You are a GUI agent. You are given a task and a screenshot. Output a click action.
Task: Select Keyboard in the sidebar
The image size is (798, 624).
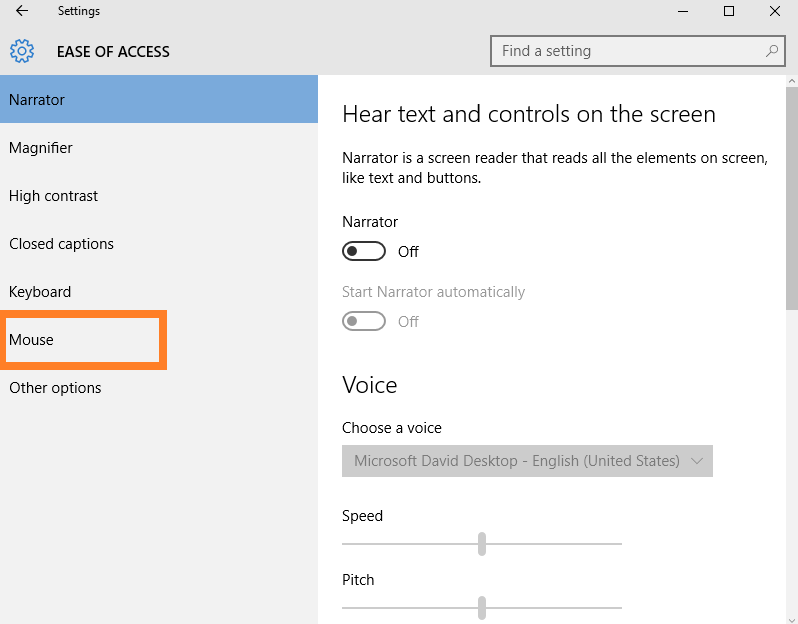coord(40,292)
